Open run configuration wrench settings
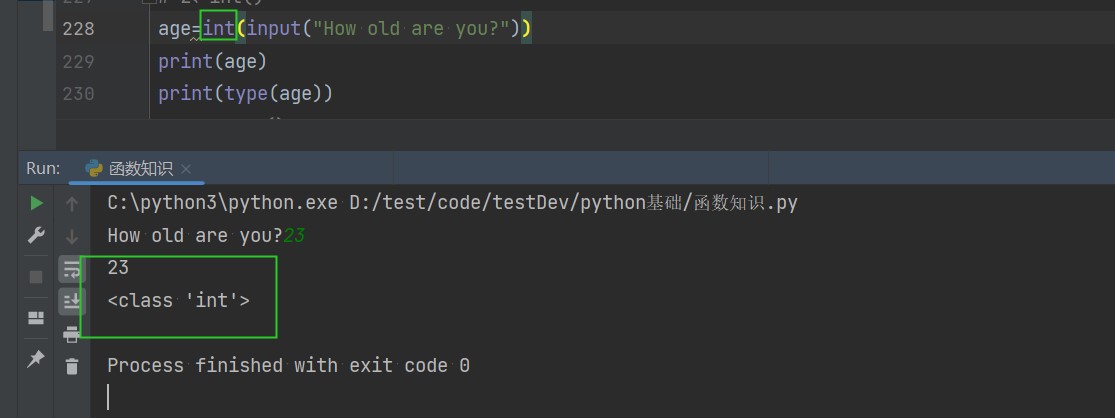Screen dimensions: 1115x418 [x=36, y=235]
